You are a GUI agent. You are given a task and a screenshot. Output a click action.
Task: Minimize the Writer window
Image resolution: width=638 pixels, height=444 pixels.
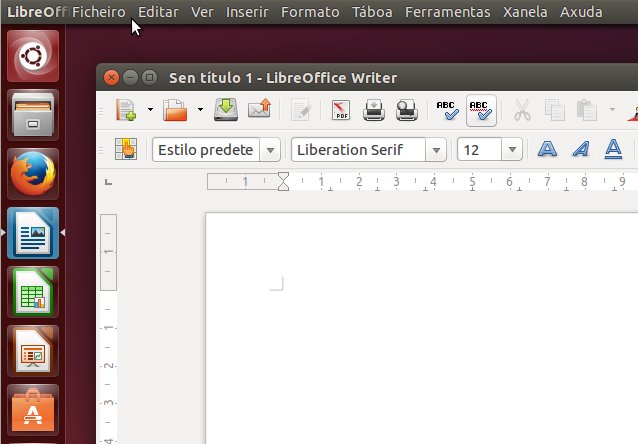130,77
